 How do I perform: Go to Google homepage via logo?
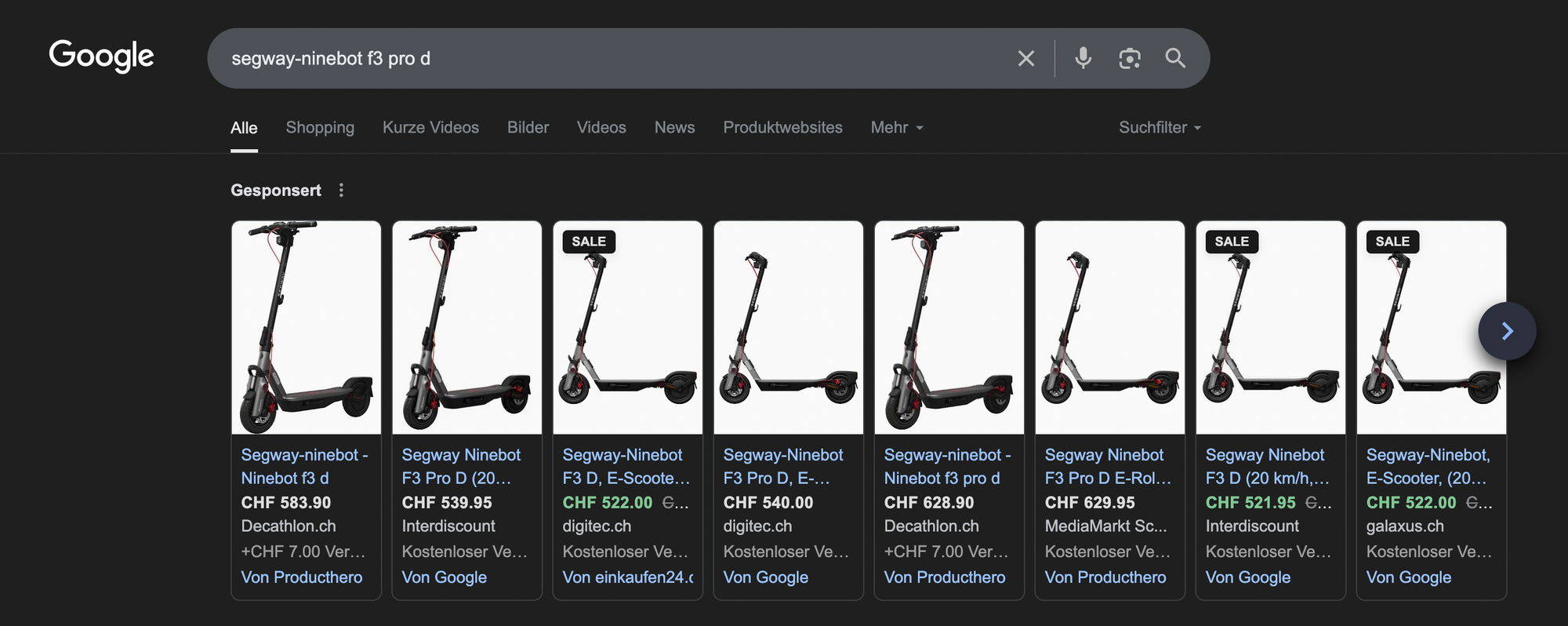101,56
